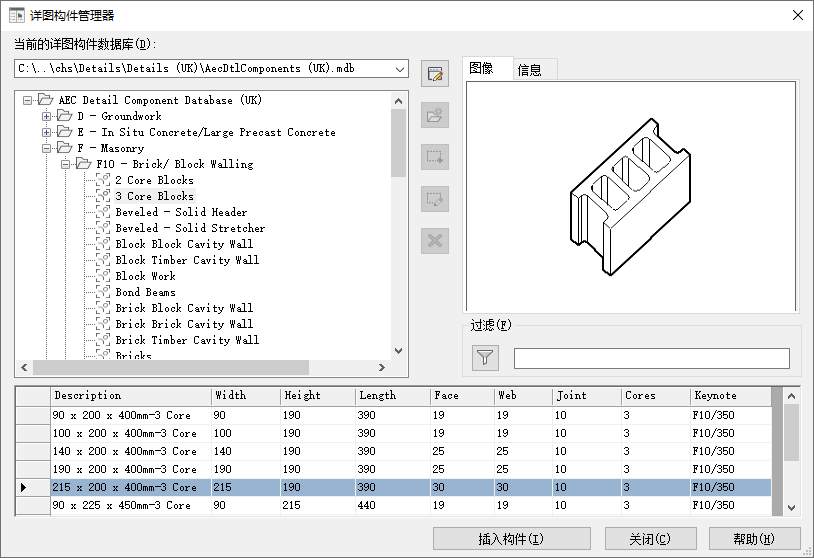
Task: Click the tree horizontal scrollbar thumb
Action: 171,368
